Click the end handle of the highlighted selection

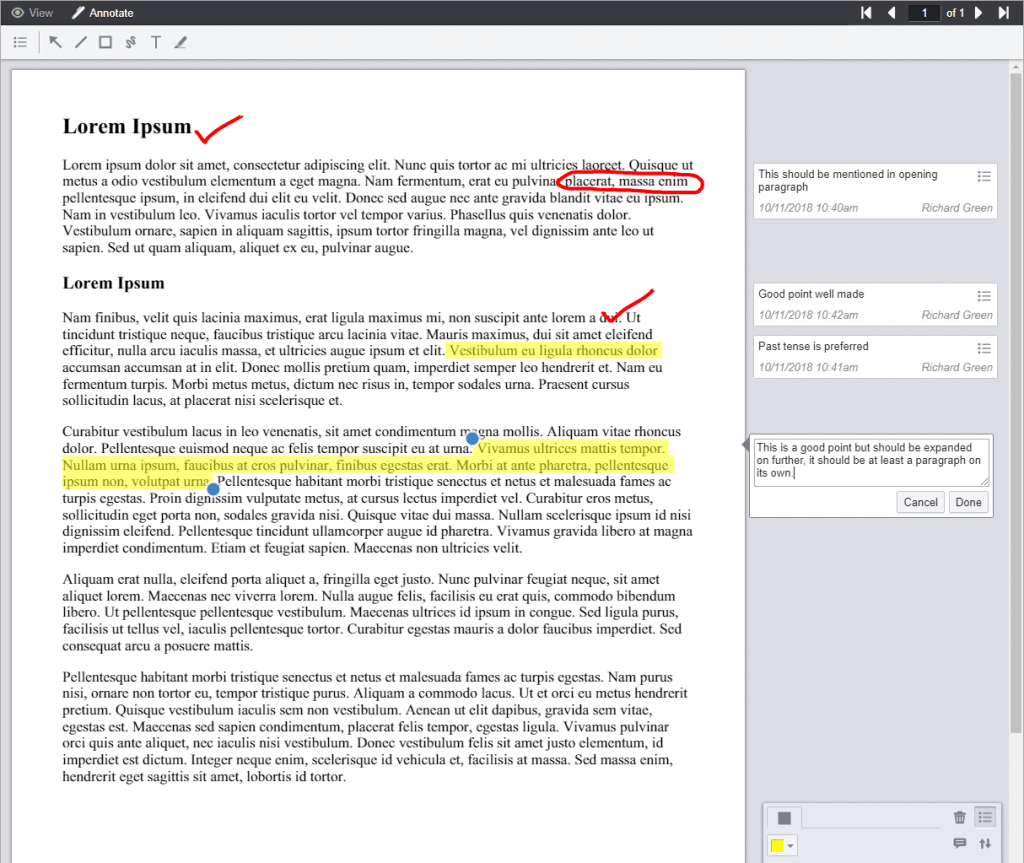[x=213, y=489]
